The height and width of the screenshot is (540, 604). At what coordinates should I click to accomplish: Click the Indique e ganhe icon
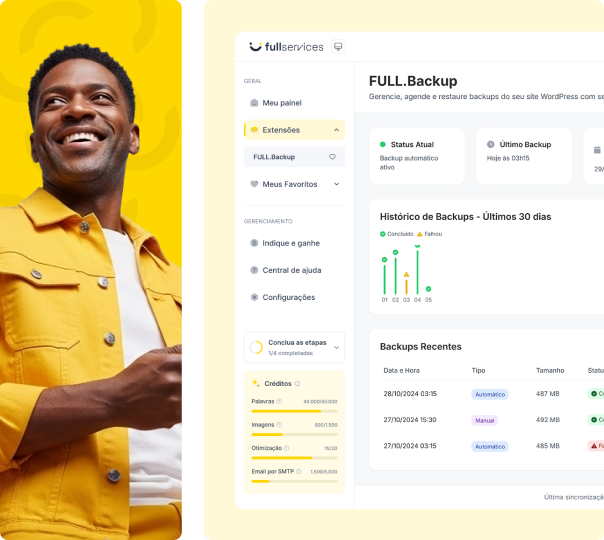[254, 243]
